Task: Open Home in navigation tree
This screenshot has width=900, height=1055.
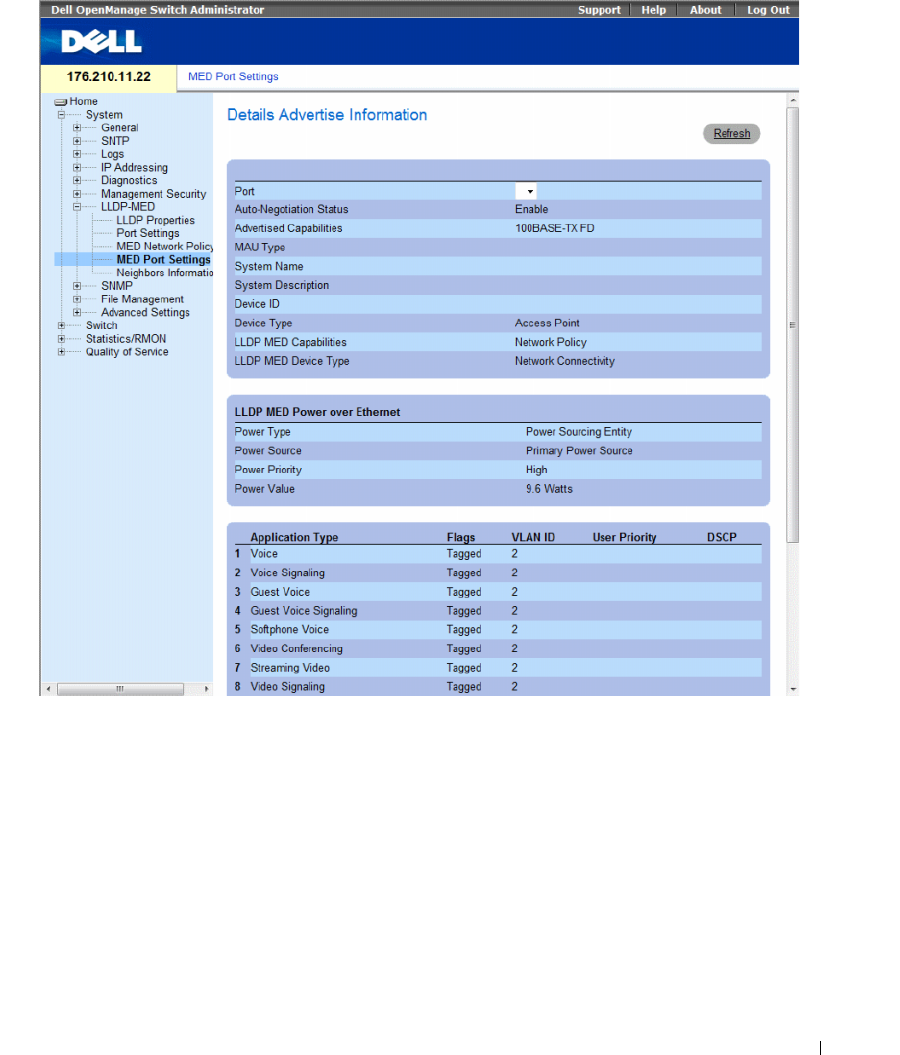Action: pyautogui.click(x=83, y=102)
